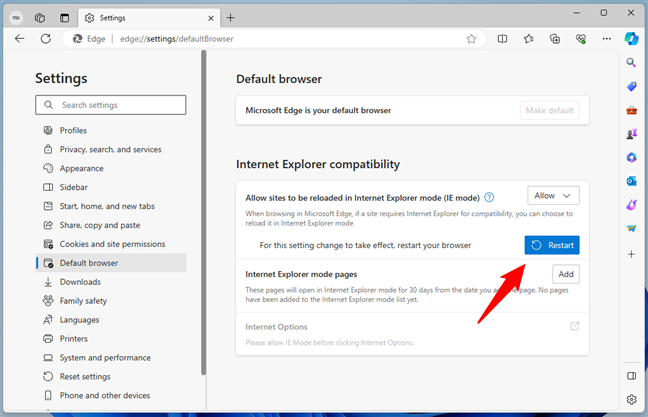This screenshot has width=648, height=417.
Task: Open Downloads settings
Action: point(111,282)
